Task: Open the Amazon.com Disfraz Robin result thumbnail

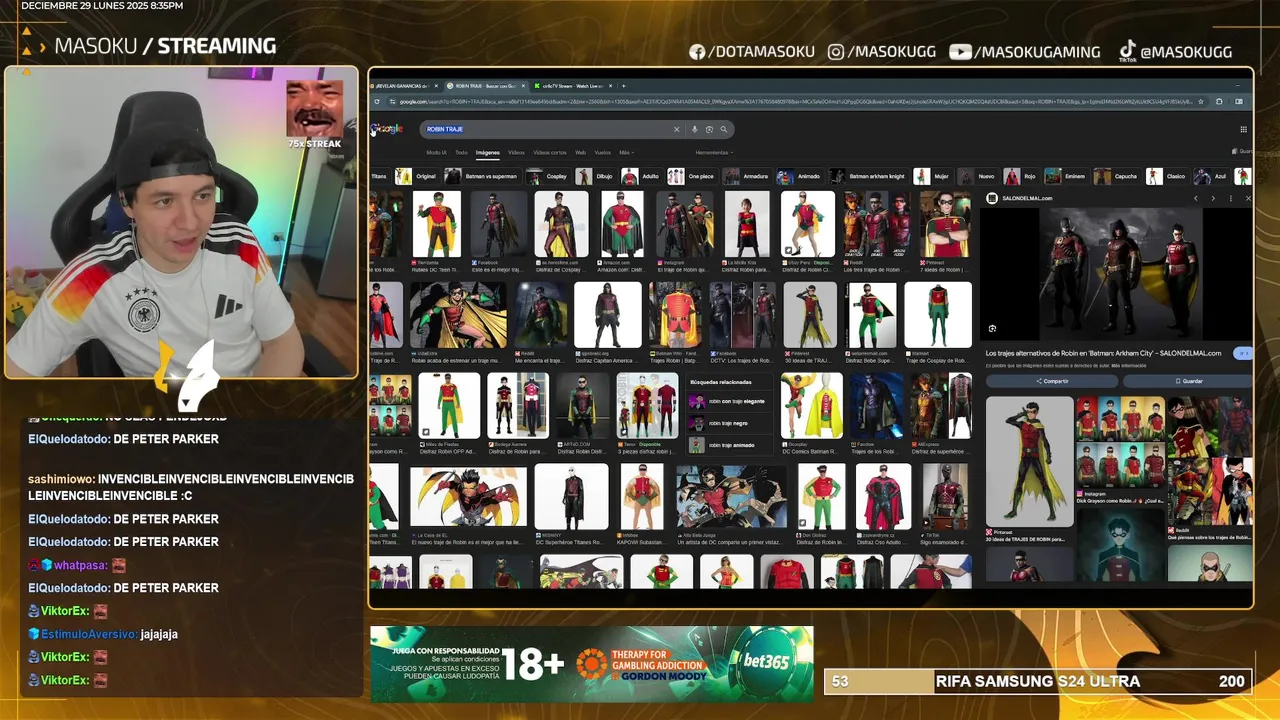Action: [622, 224]
